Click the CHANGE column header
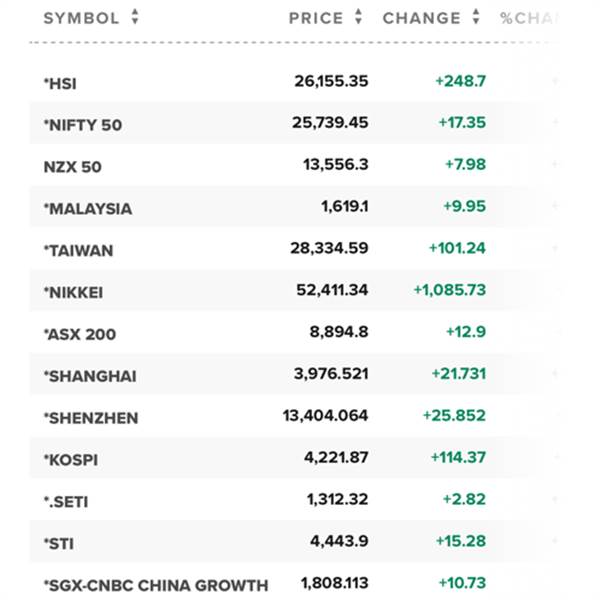The image size is (600, 600). click(x=422, y=18)
